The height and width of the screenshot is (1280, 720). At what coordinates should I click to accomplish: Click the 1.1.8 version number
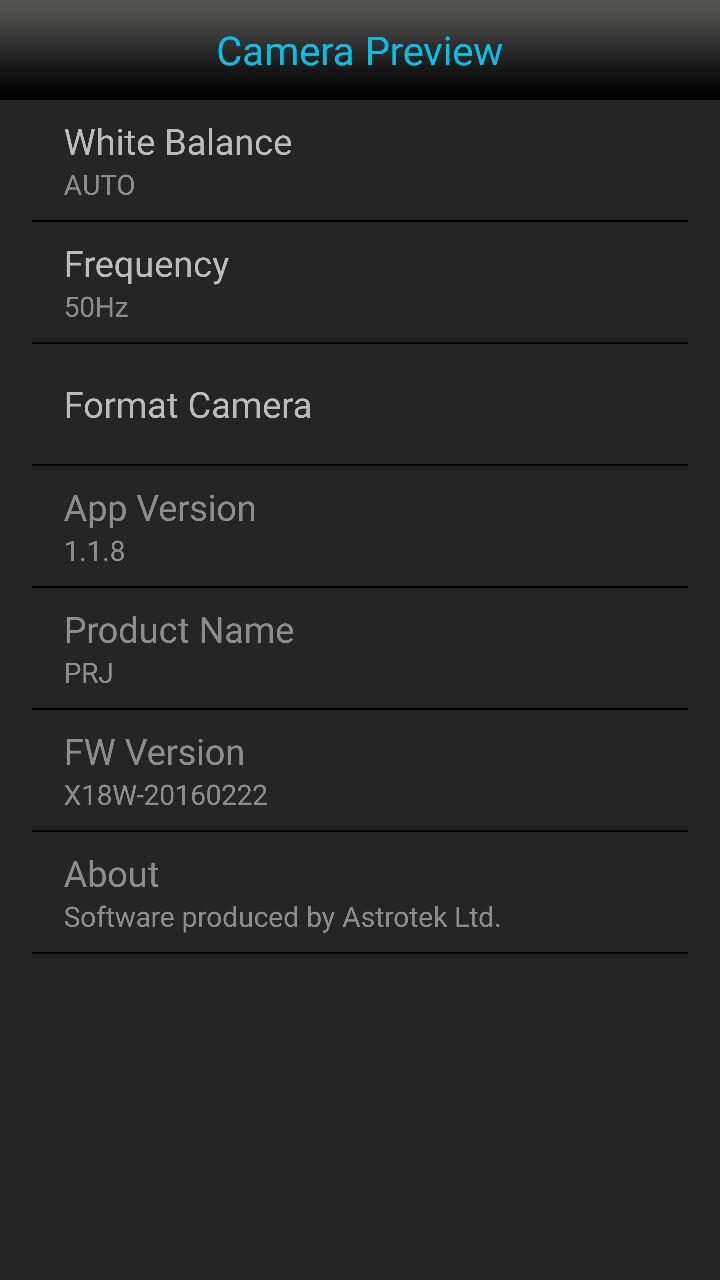tap(94, 552)
